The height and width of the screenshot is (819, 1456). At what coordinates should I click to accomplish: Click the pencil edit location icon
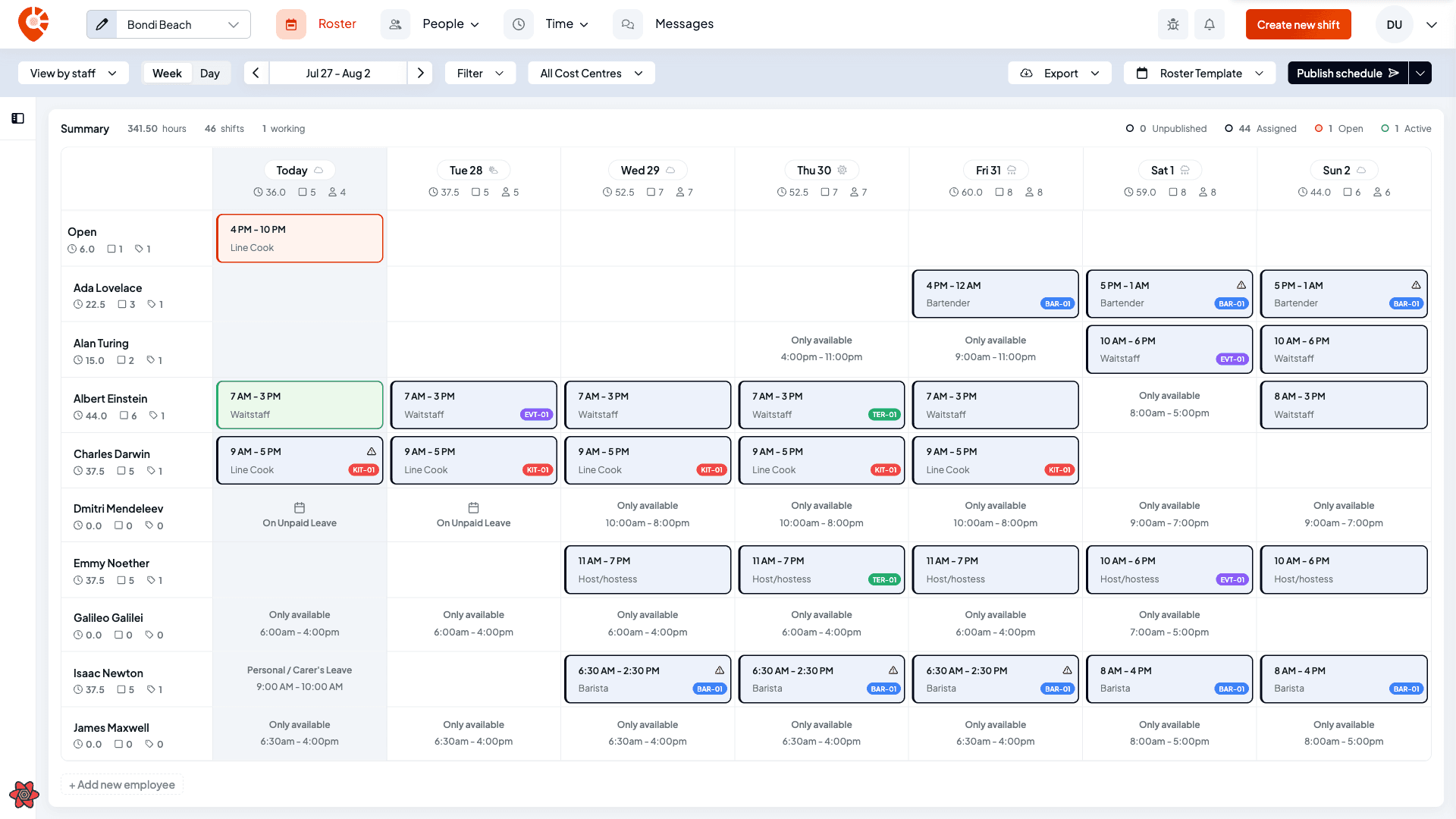[x=102, y=24]
